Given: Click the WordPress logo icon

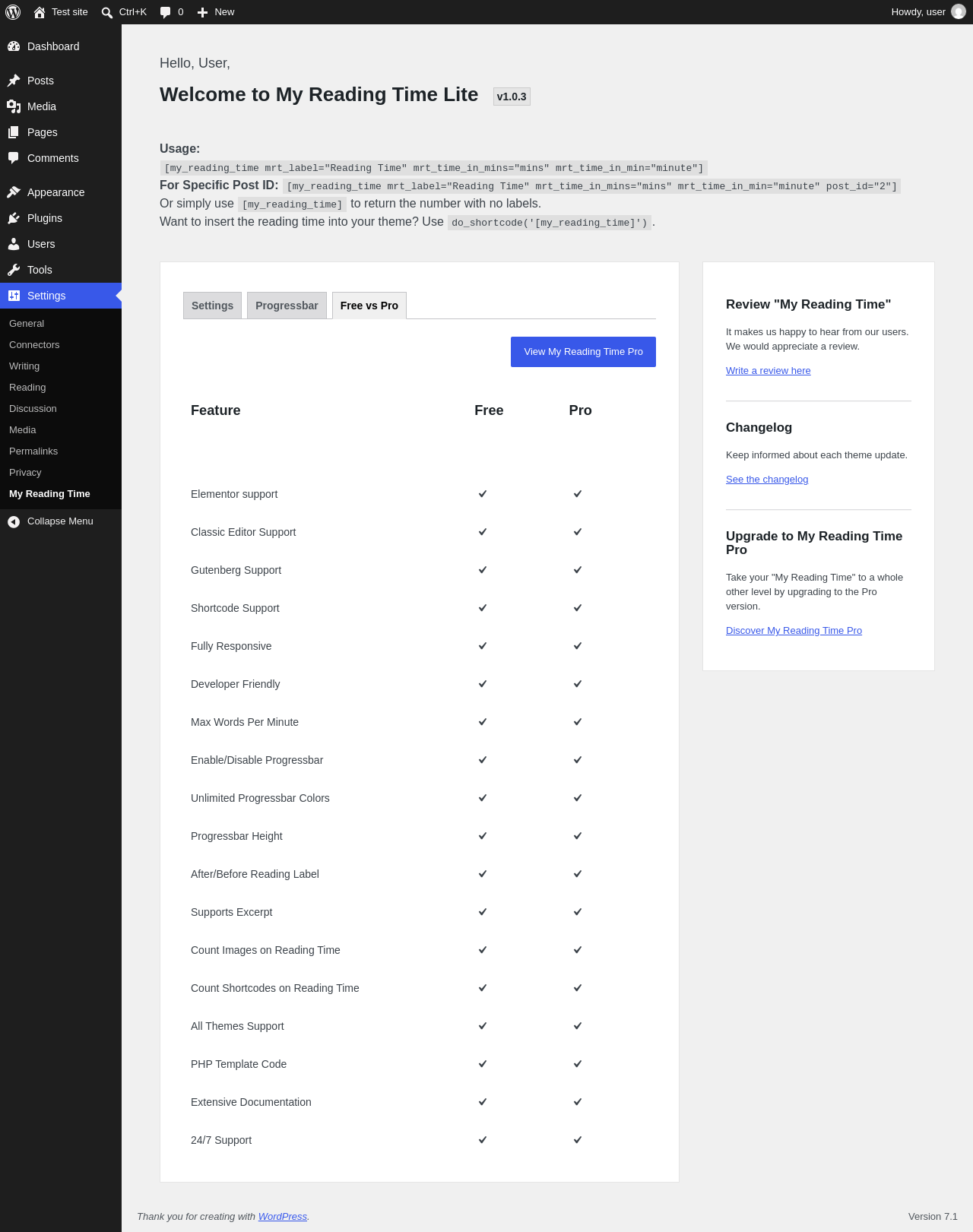Looking at the screenshot, I should (x=13, y=12).
